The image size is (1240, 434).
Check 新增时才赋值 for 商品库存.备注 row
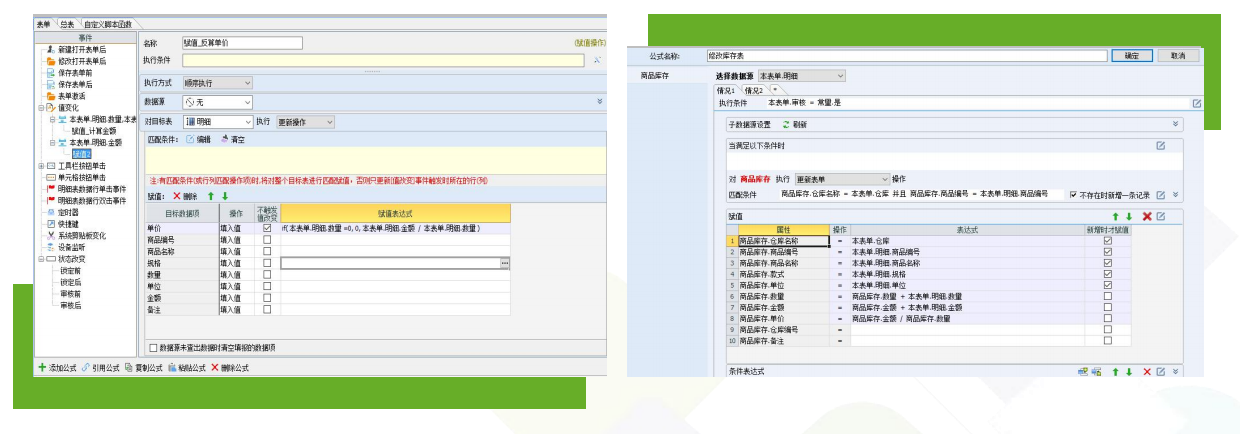(1106, 341)
